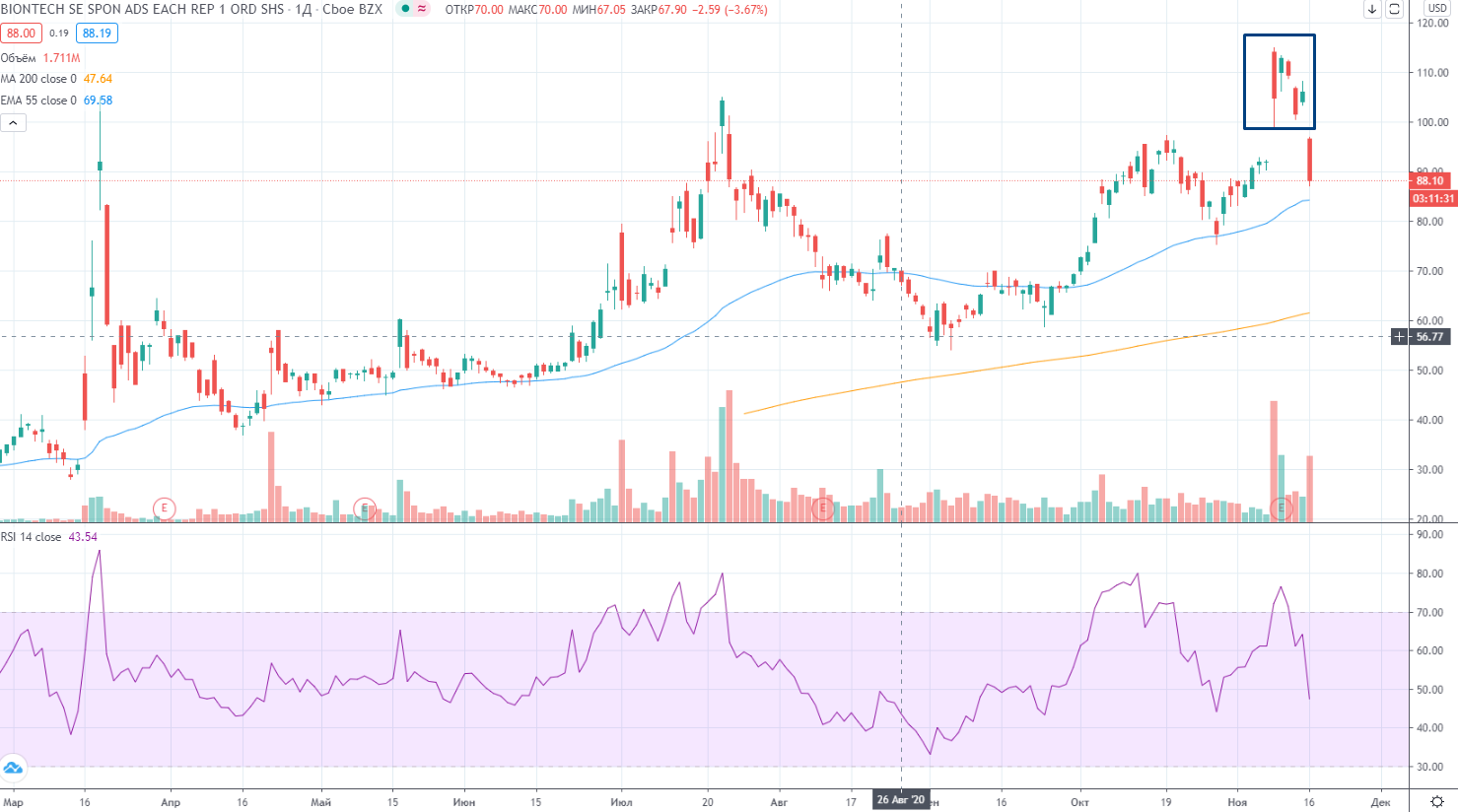Select the RSI 14 close indicator legend

[31, 537]
